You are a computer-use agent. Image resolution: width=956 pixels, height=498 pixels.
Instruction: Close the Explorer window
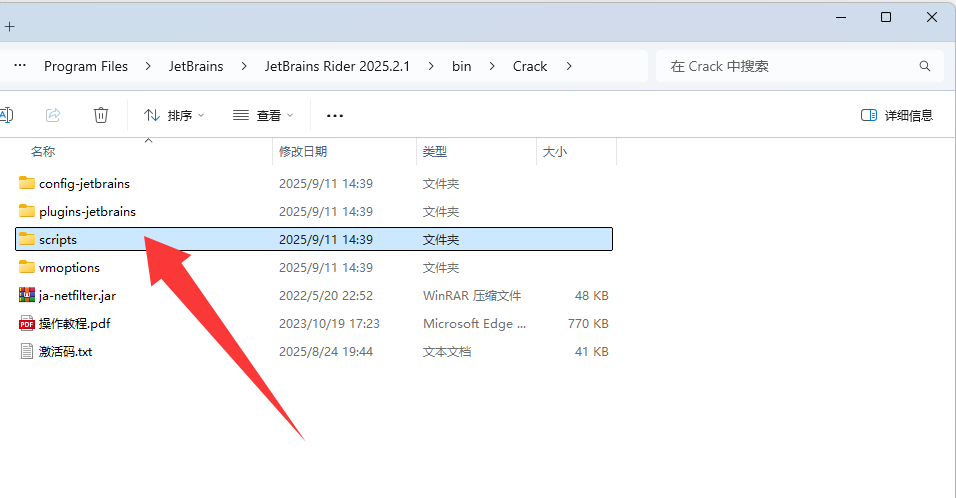[x=932, y=18]
